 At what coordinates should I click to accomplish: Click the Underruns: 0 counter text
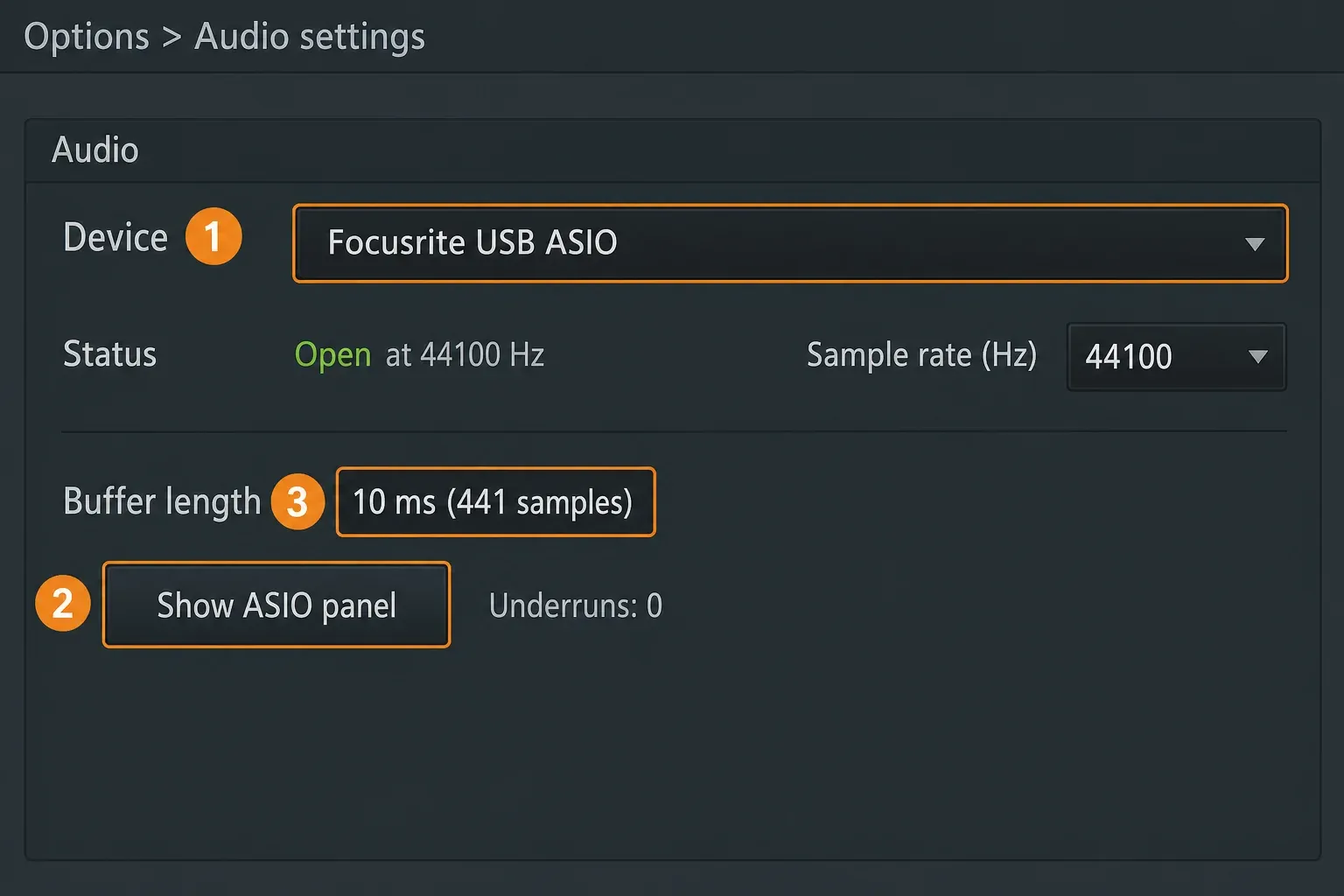tap(576, 605)
